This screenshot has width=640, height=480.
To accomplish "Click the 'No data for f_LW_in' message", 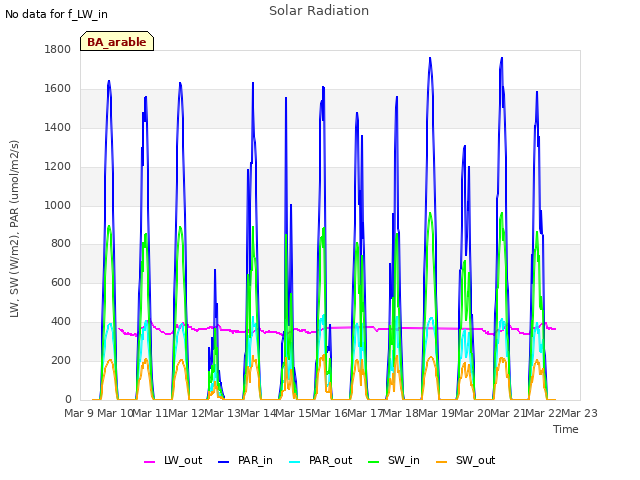I will coord(56,14).
